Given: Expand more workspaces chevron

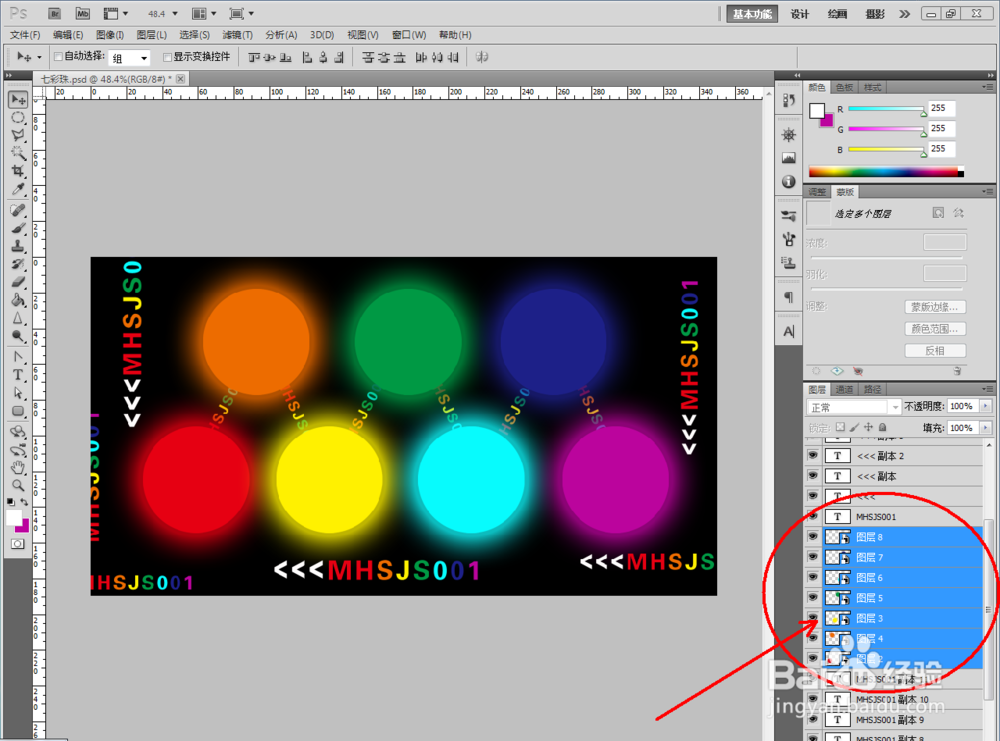Looking at the screenshot, I should point(904,14).
